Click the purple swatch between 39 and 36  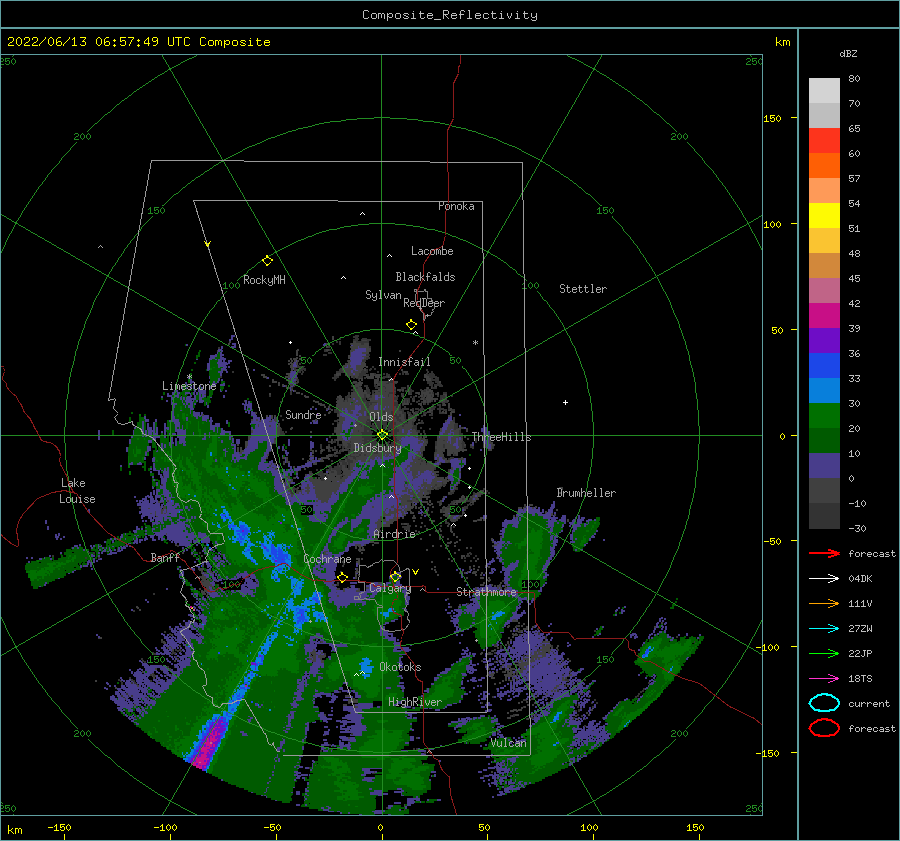(x=824, y=340)
